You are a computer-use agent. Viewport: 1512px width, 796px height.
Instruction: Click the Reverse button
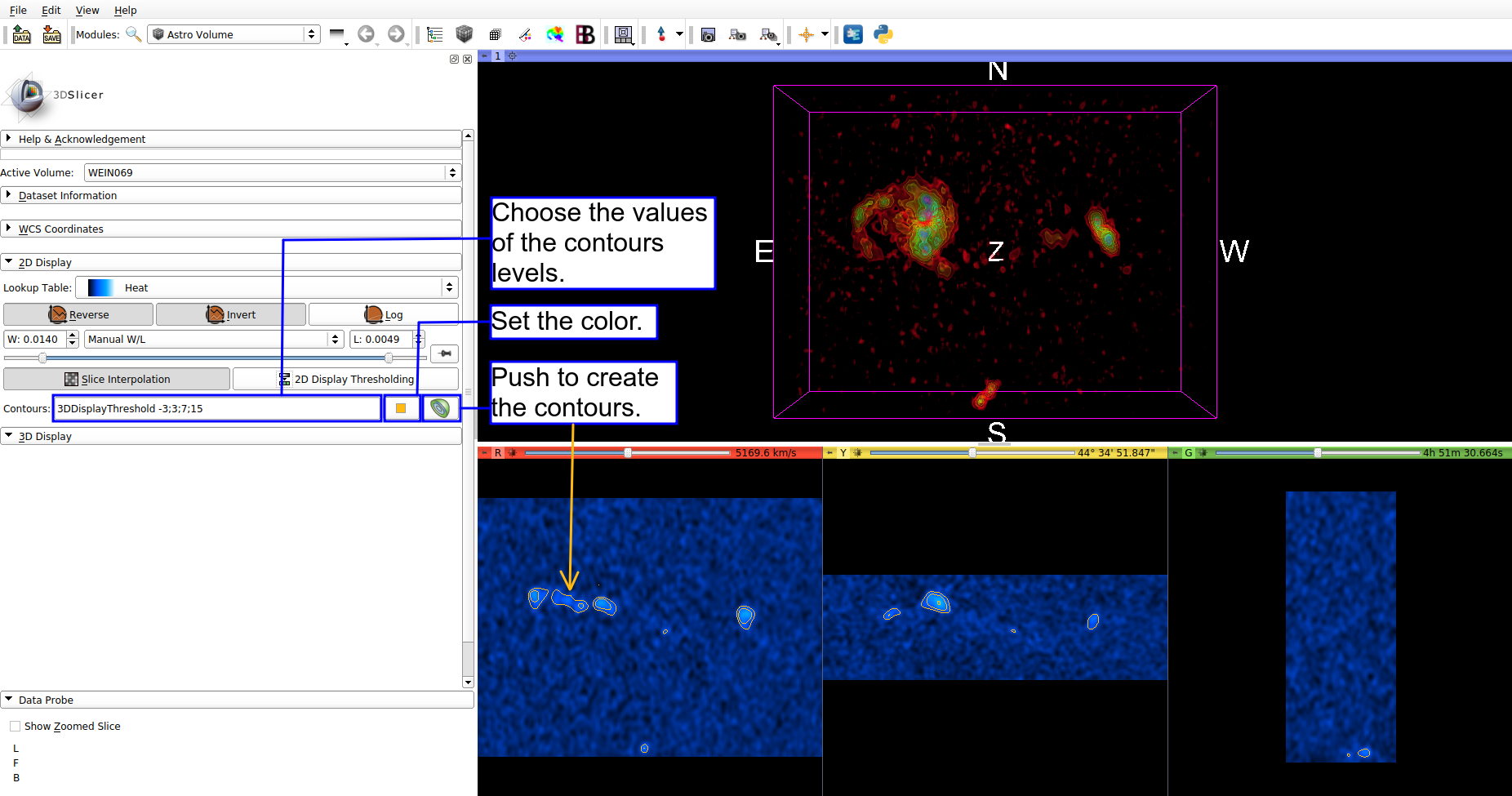coord(78,314)
